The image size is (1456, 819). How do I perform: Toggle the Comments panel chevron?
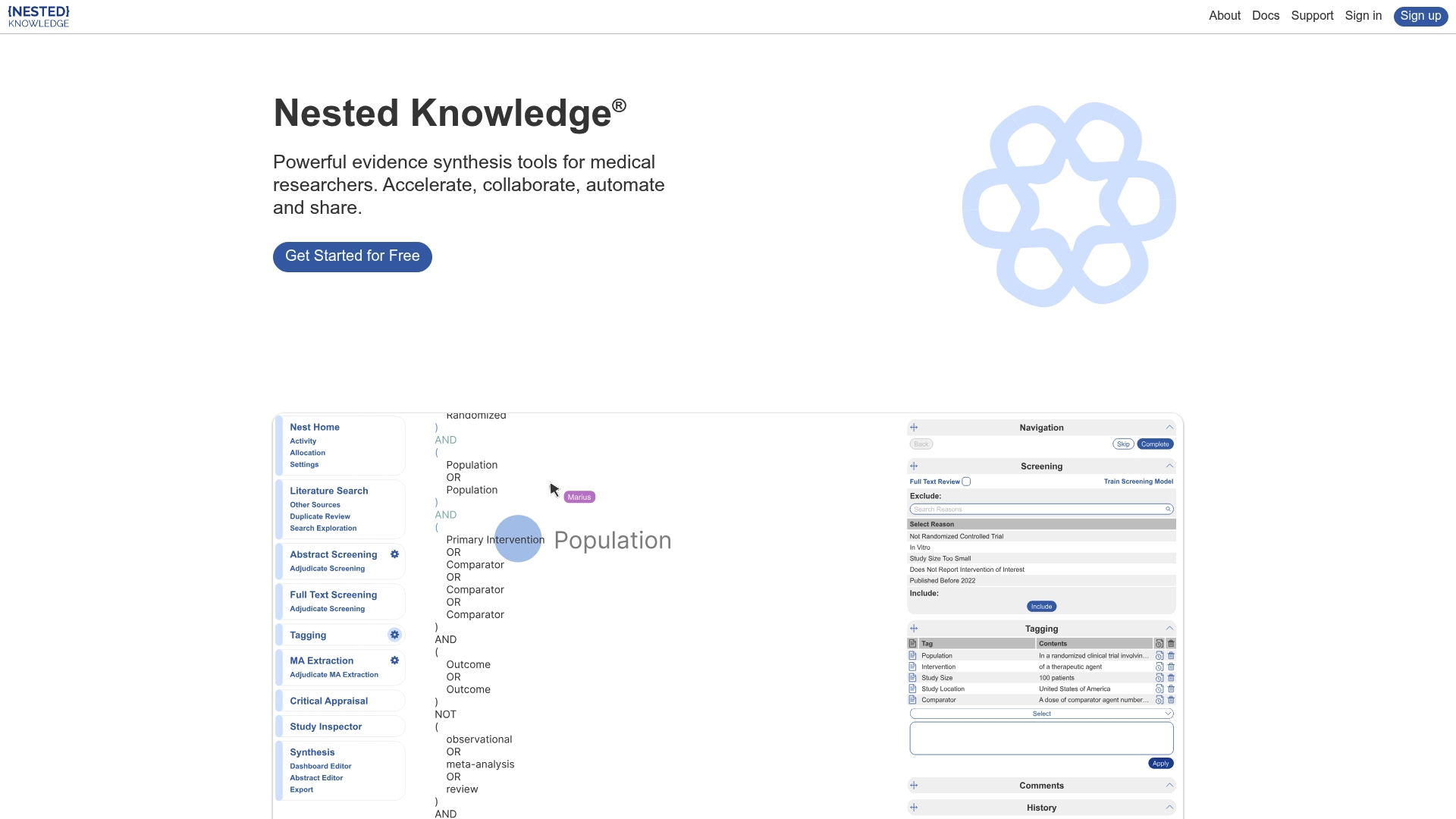[1169, 786]
